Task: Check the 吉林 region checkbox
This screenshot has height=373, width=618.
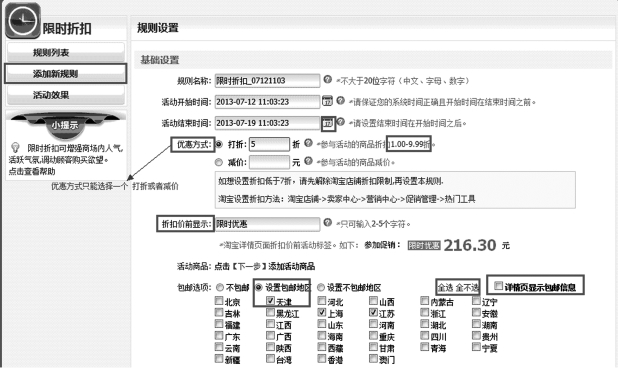Action: (219, 312)
